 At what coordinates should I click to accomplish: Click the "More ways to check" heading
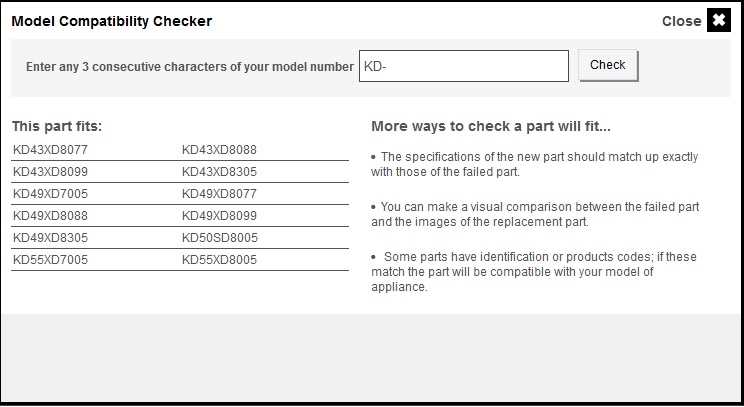click(x=490, y=127)
